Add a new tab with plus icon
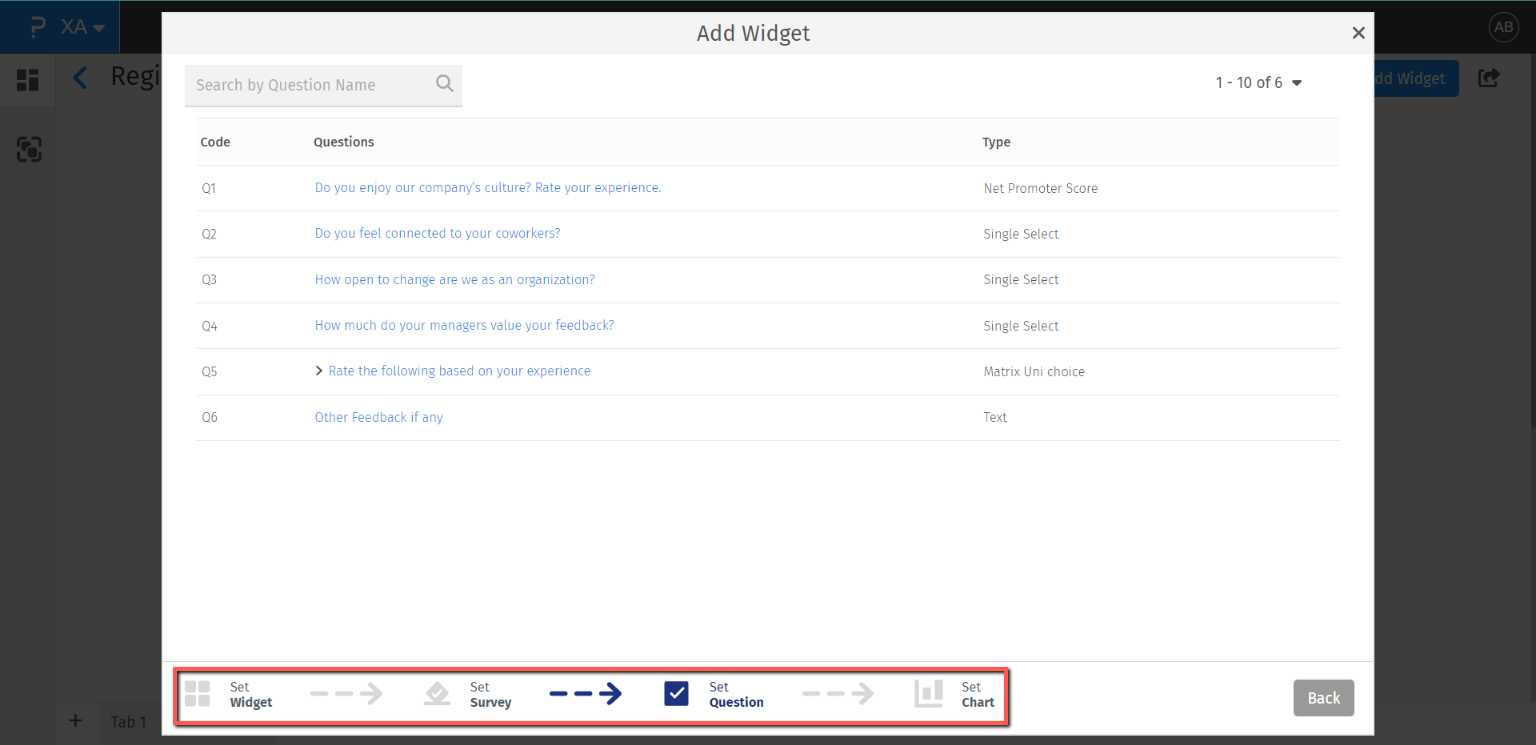 [x=75, y=721]
